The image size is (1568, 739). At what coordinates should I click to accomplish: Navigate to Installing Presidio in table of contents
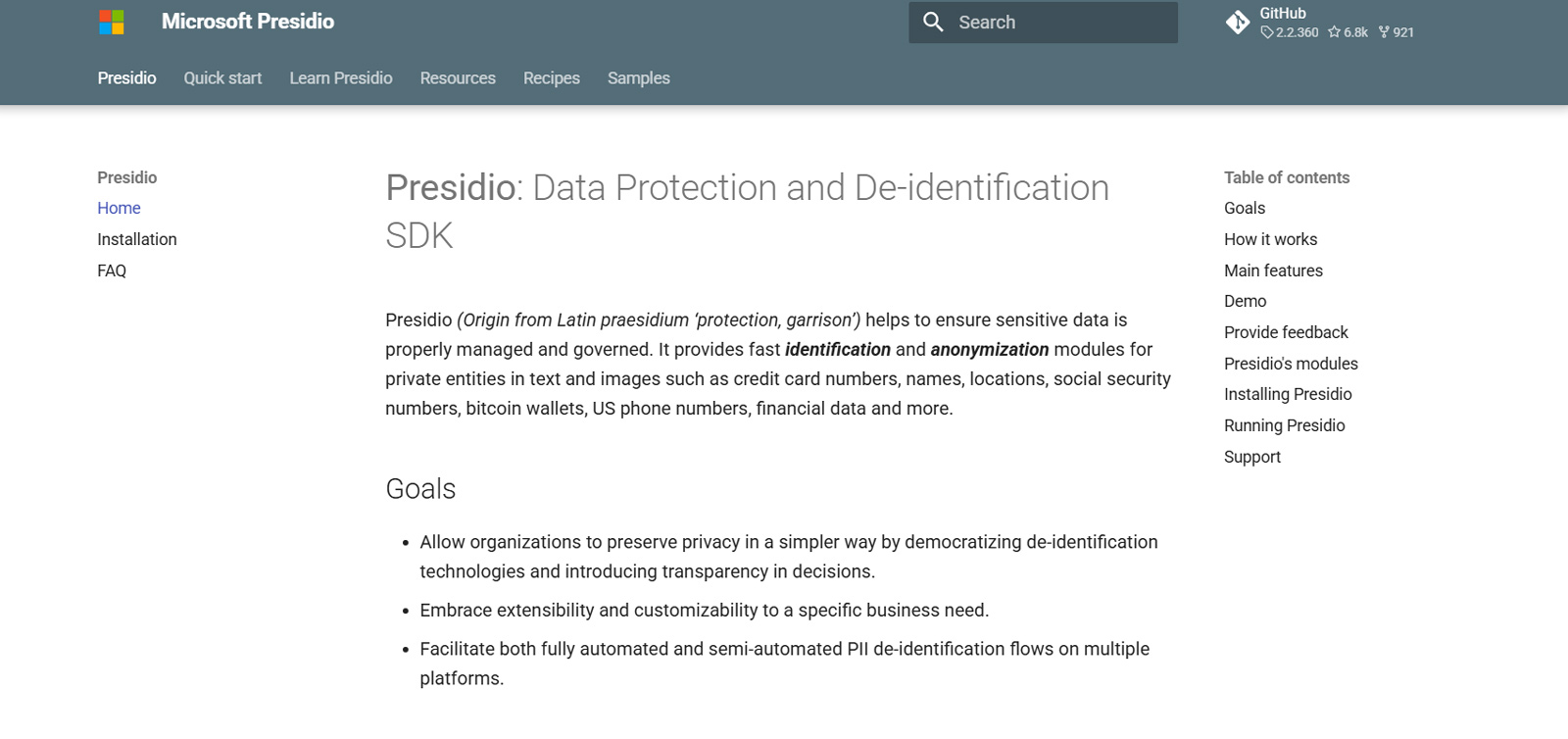point(1287,394)
